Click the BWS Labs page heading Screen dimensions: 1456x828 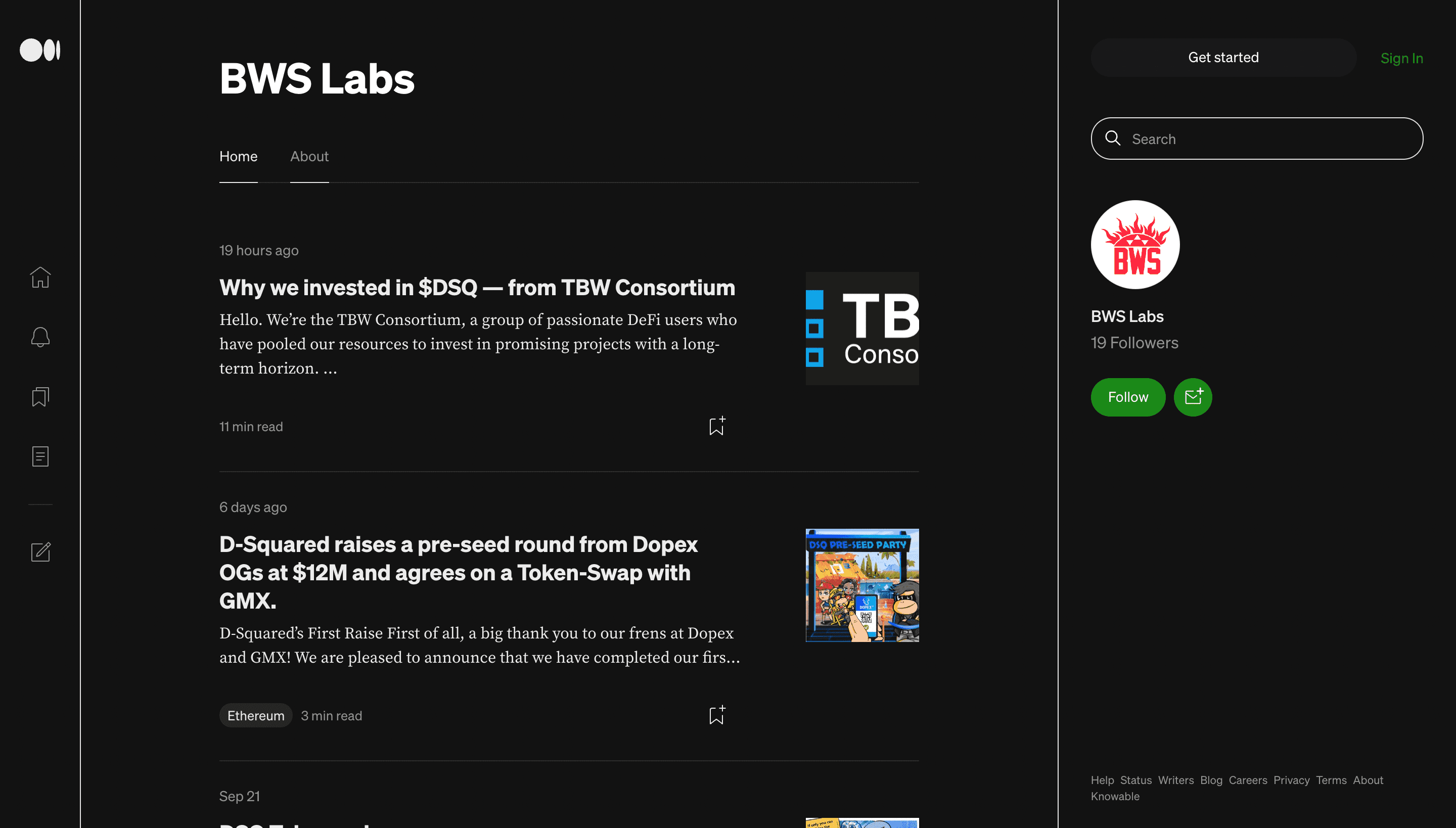tap(317, 78)
